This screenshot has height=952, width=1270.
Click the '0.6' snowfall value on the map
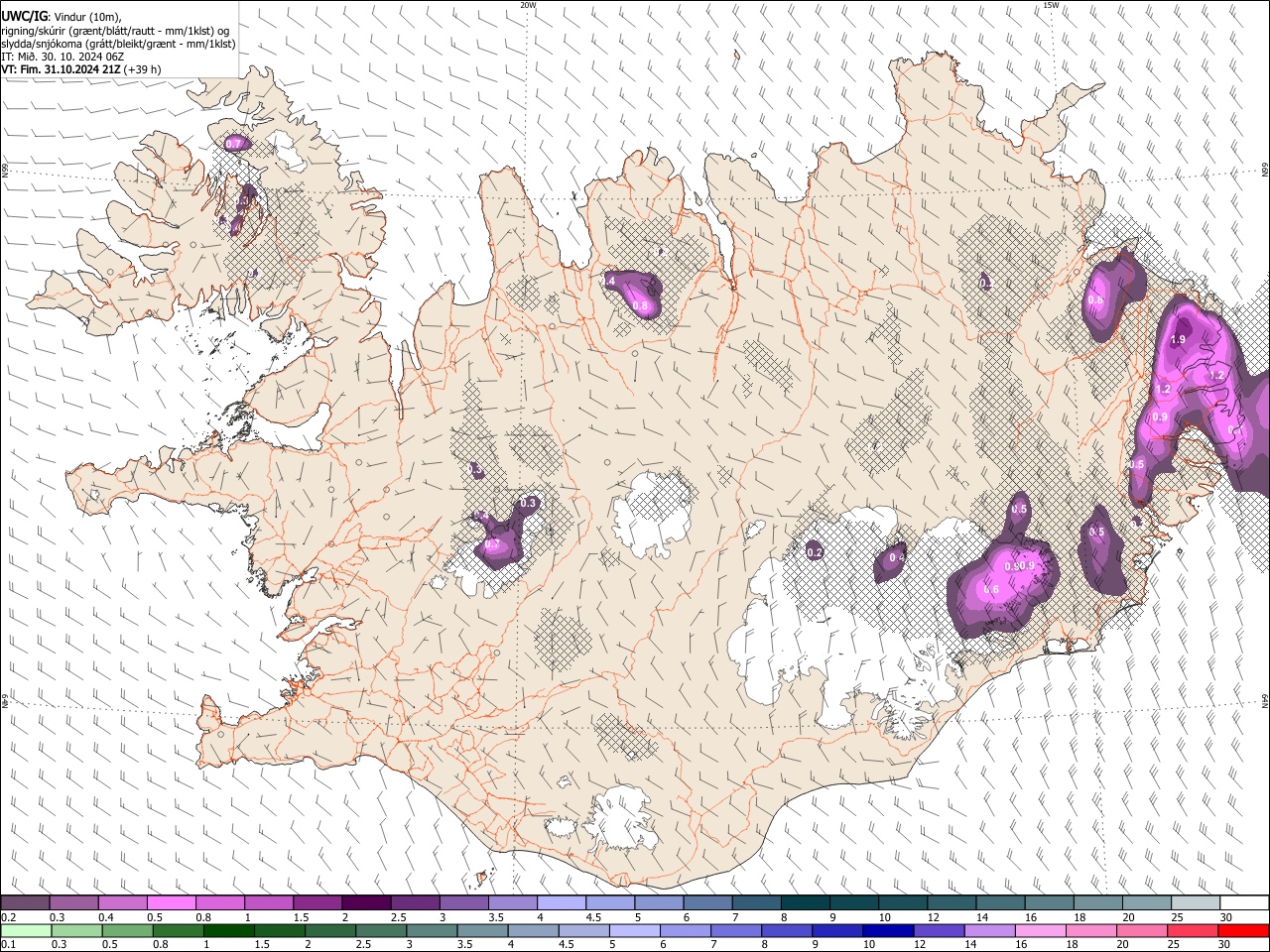click(x=990, y=590)
